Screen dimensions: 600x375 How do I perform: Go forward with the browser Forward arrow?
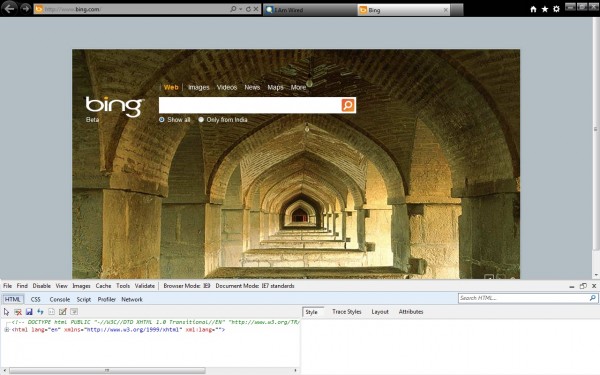point(26,8)
